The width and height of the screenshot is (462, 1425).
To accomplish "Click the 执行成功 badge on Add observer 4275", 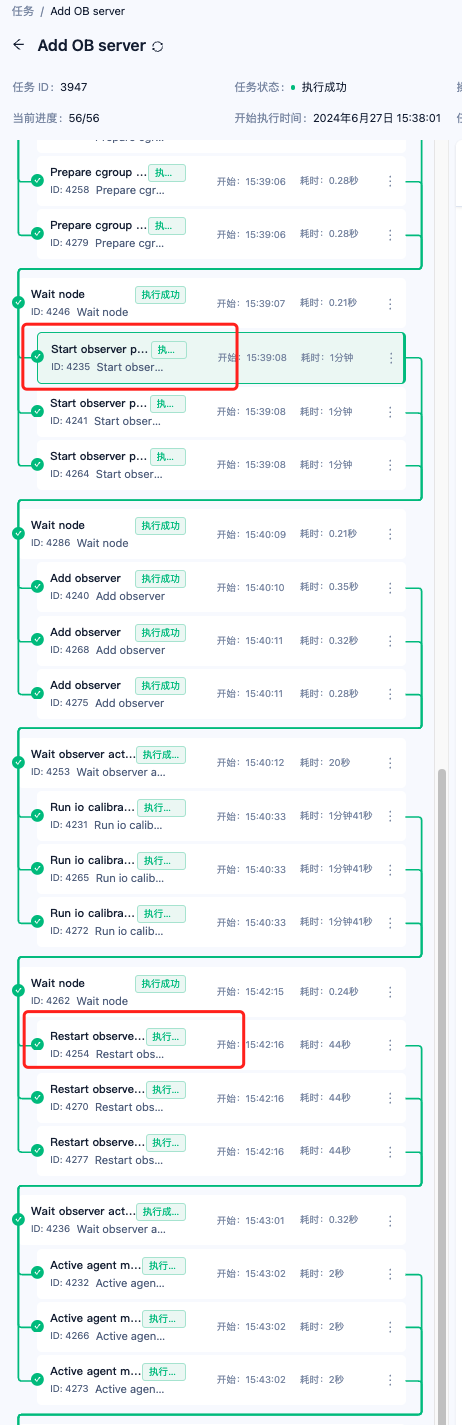I will [x=160, y=685].
